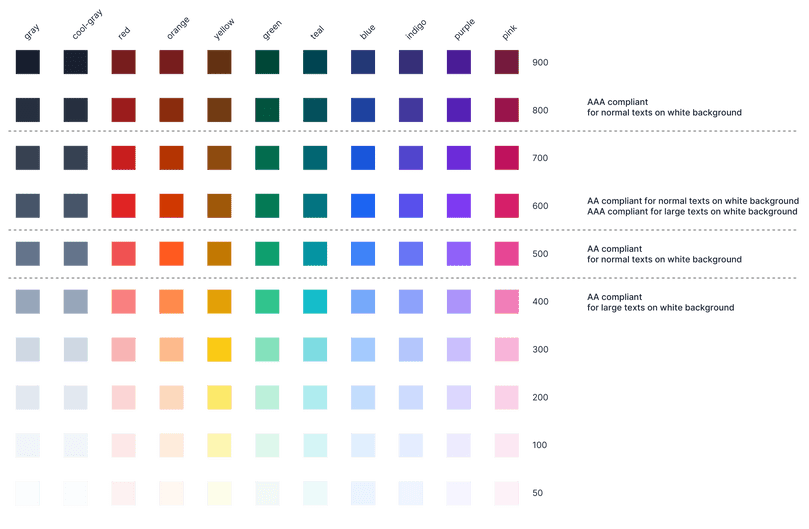Click the '100' shade row label
The height and width of the screenshot is (529, 809).
coord(540,445)
